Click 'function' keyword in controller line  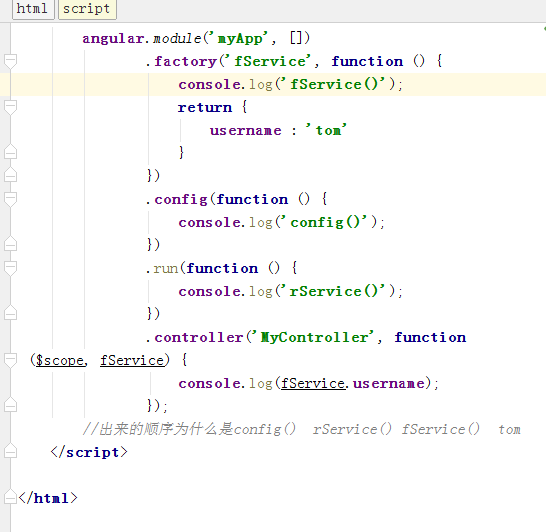[430, 337]
